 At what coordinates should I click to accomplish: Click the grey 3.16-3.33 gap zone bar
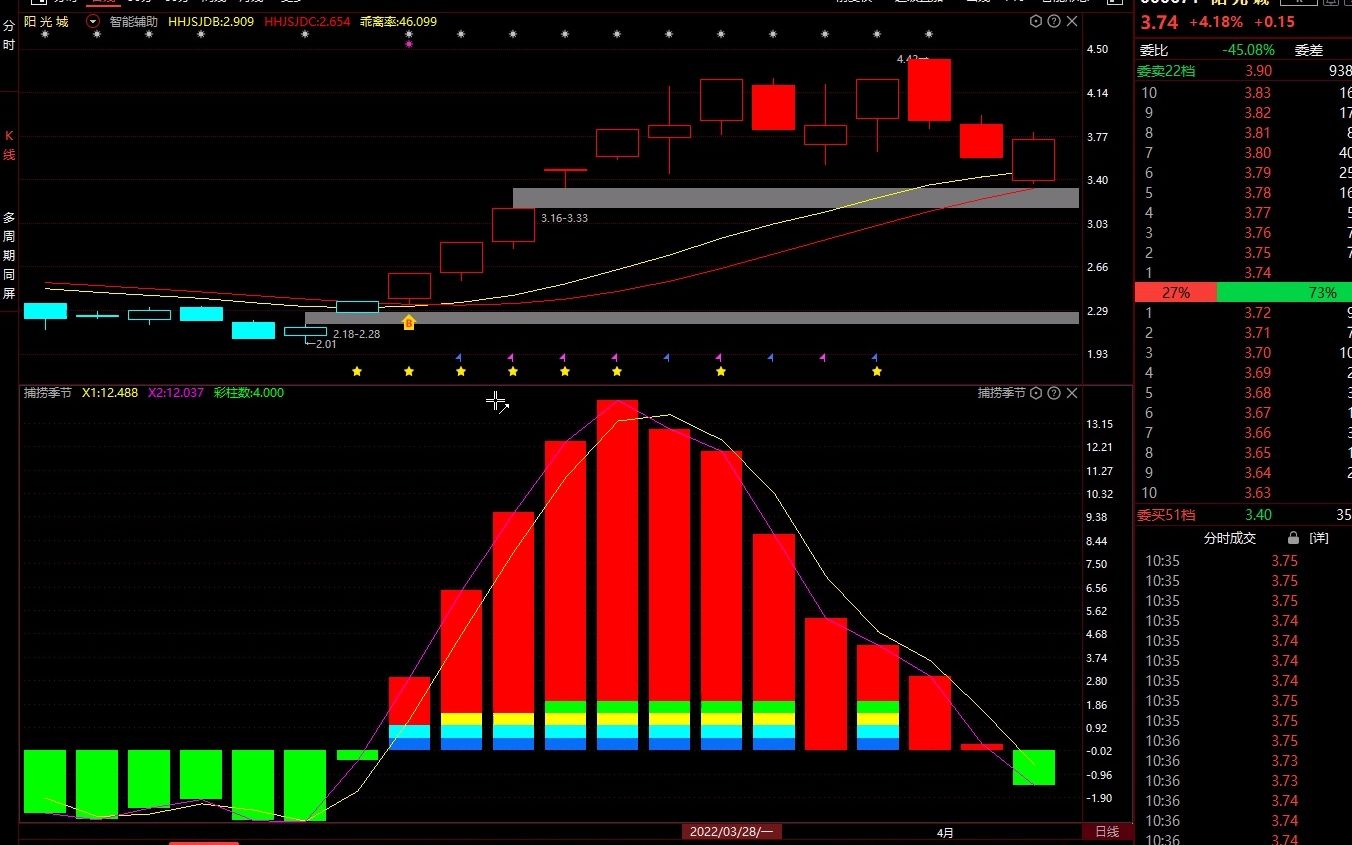796,198
